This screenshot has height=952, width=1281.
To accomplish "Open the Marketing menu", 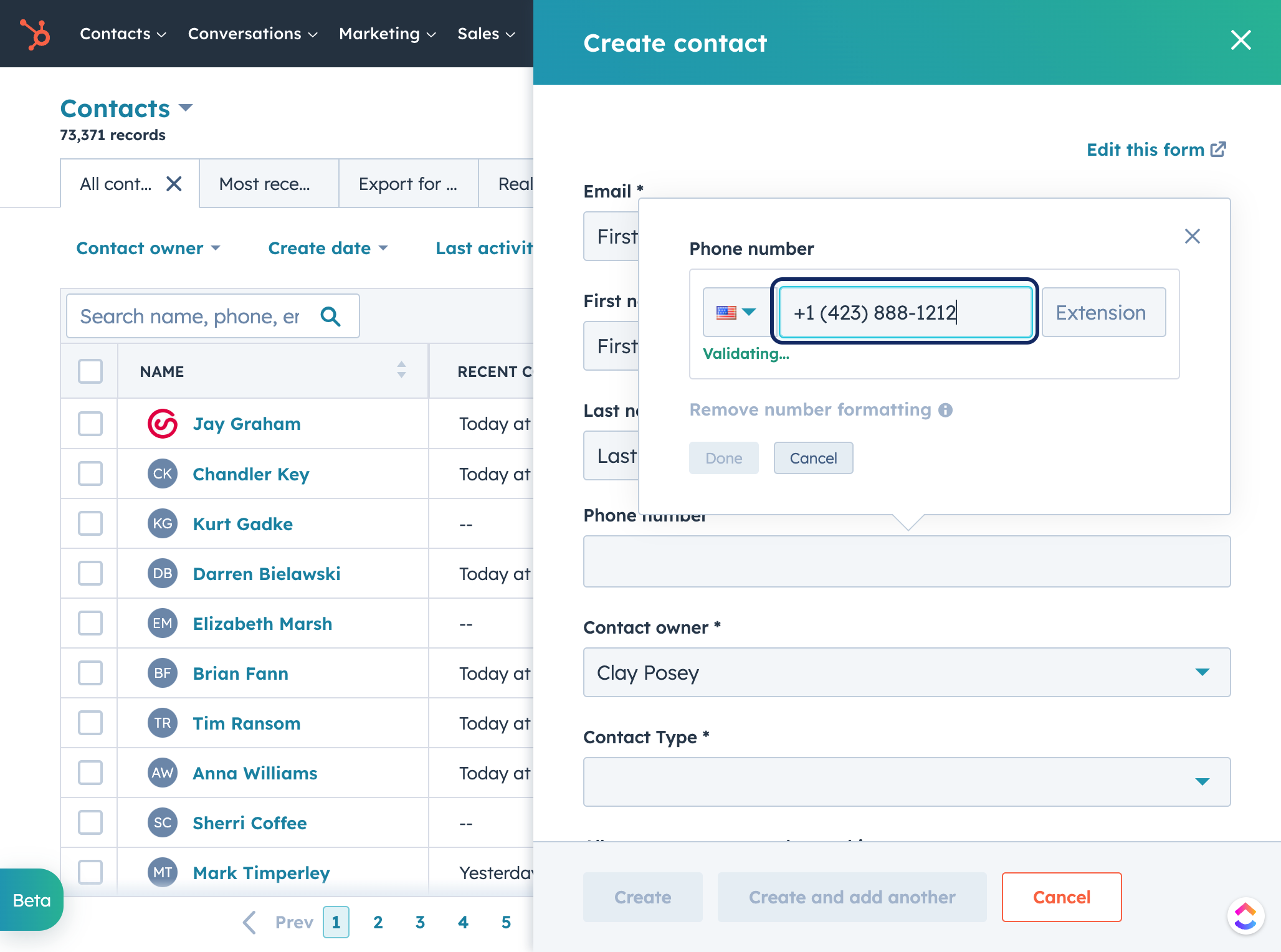I will point(388,34).
